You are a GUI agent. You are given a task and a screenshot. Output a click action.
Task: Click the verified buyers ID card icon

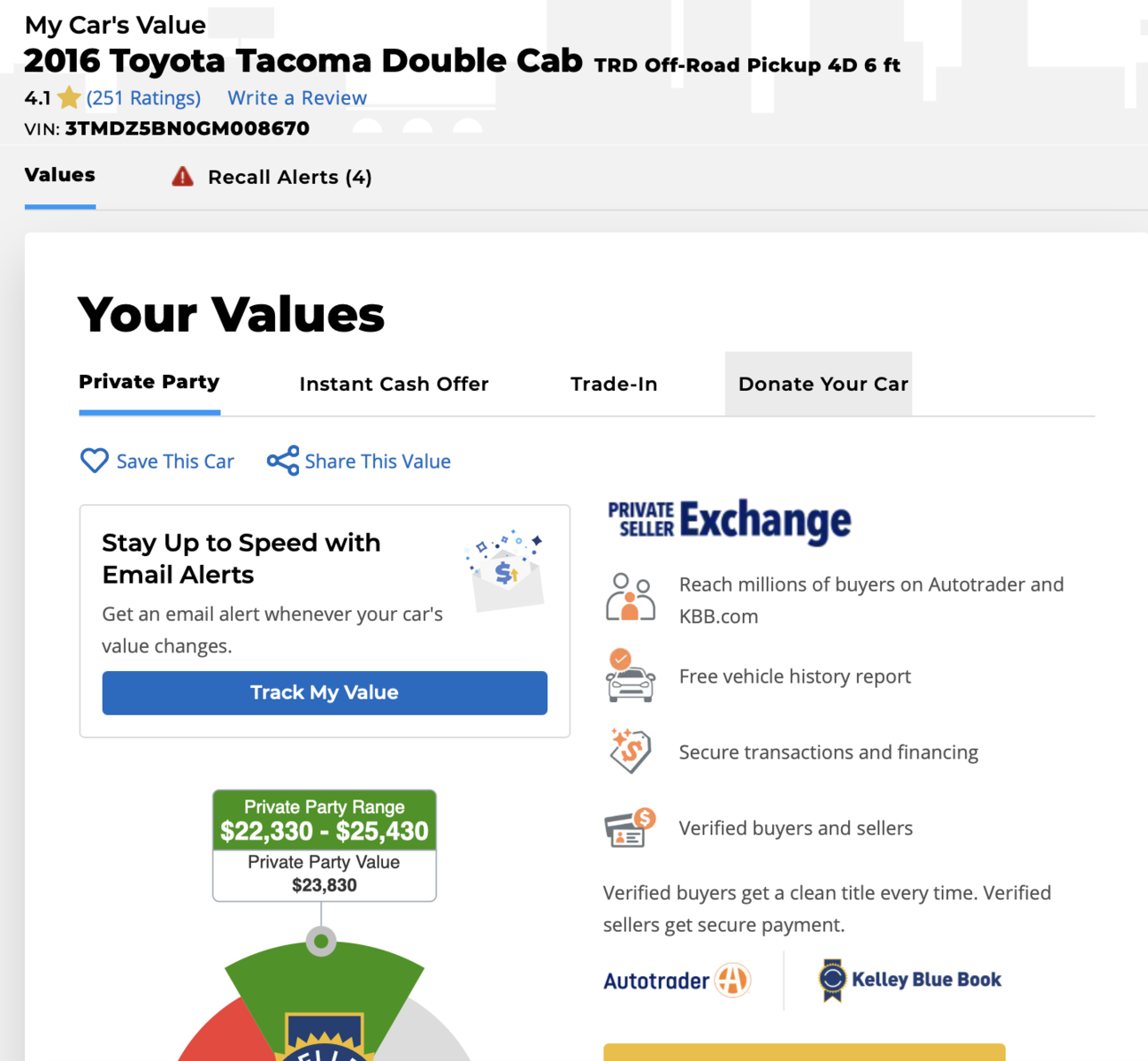[630, 828]
